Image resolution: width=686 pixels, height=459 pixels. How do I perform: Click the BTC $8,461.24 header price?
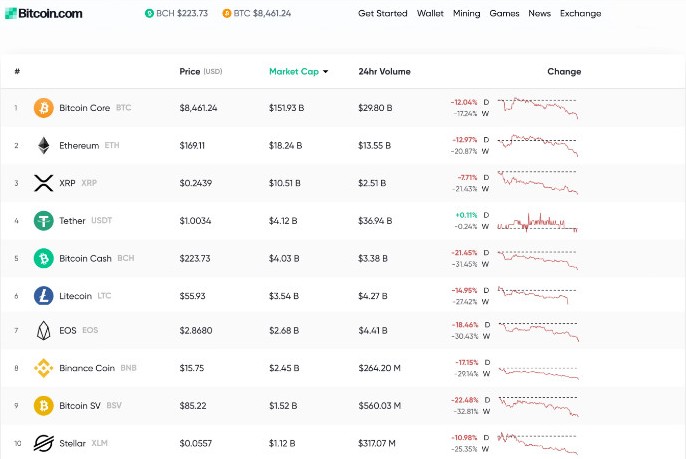(x=262, y=14)
